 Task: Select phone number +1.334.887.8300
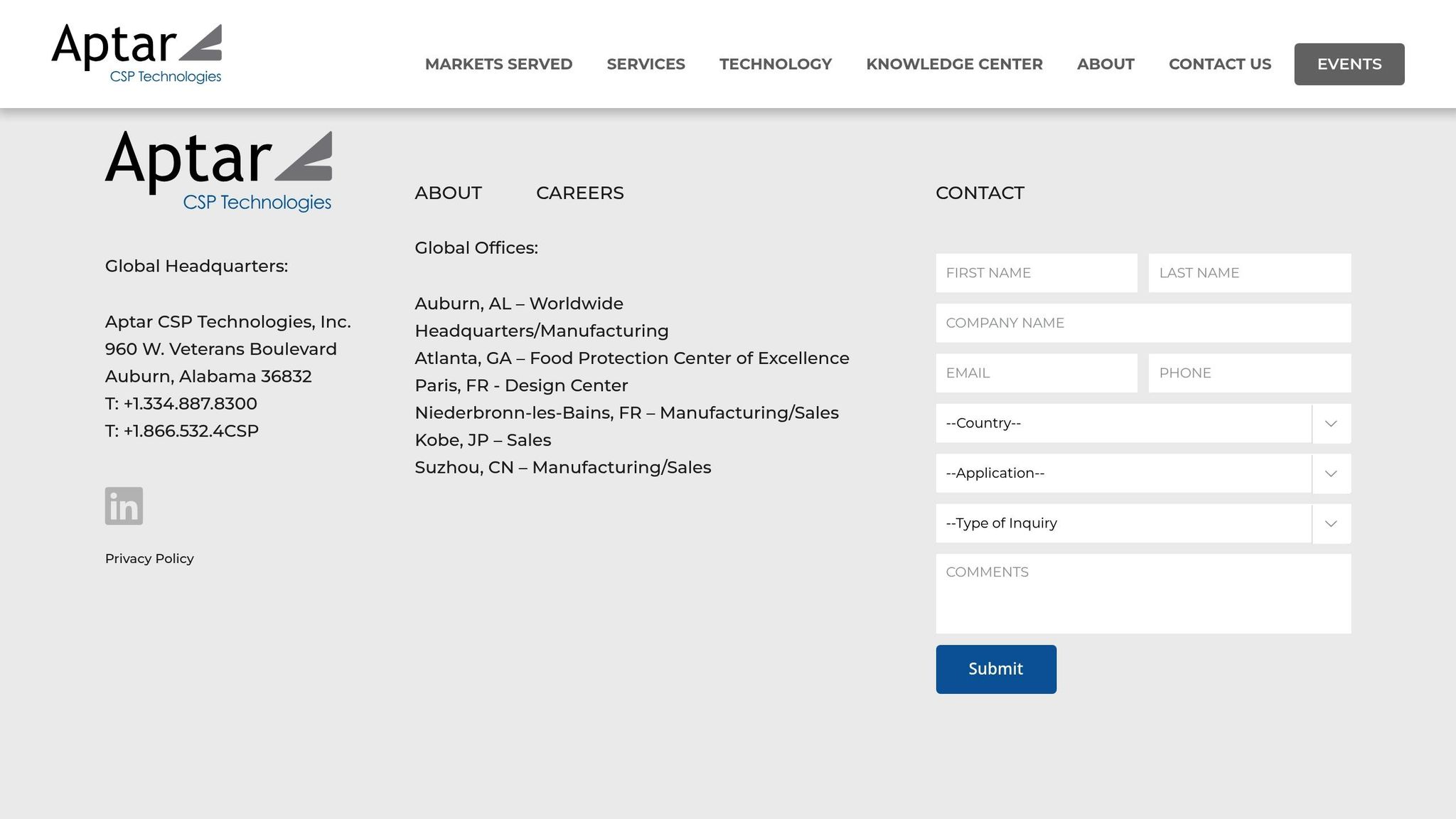[x=190, y=404]
